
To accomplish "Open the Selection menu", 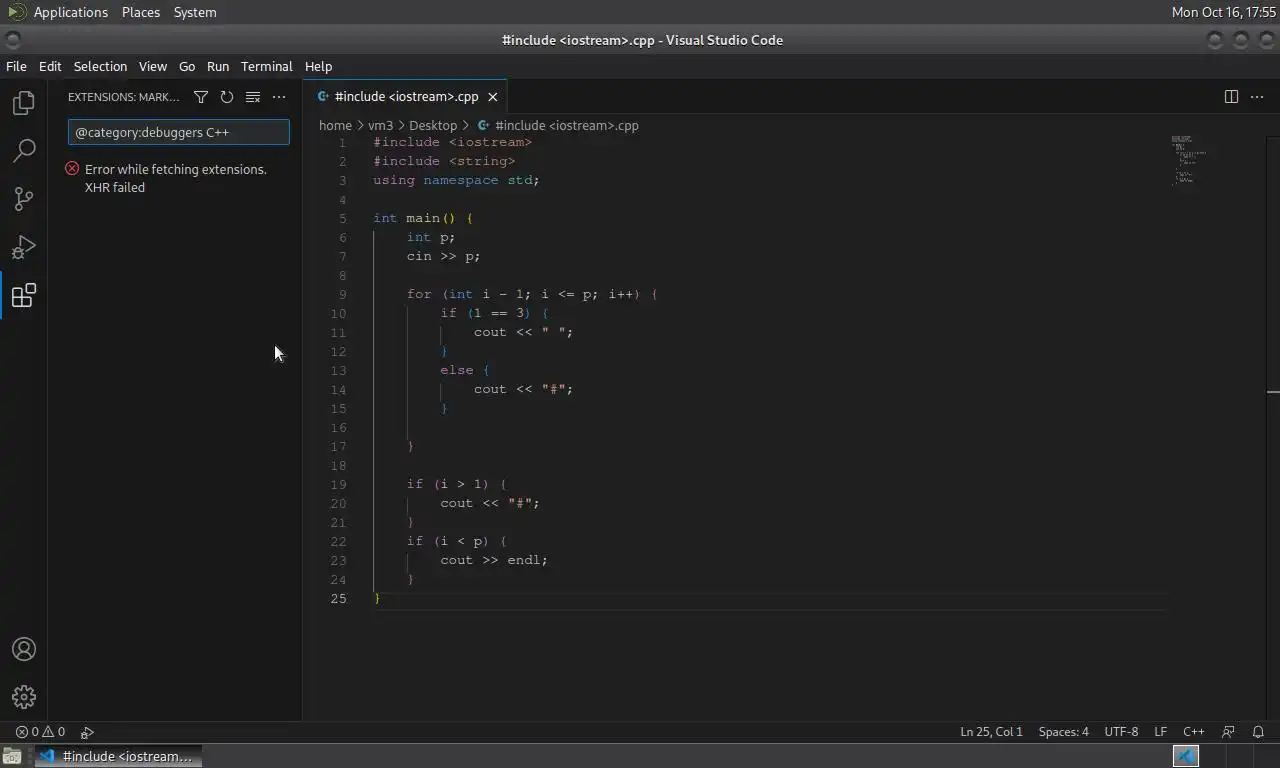I will (100, 66).
